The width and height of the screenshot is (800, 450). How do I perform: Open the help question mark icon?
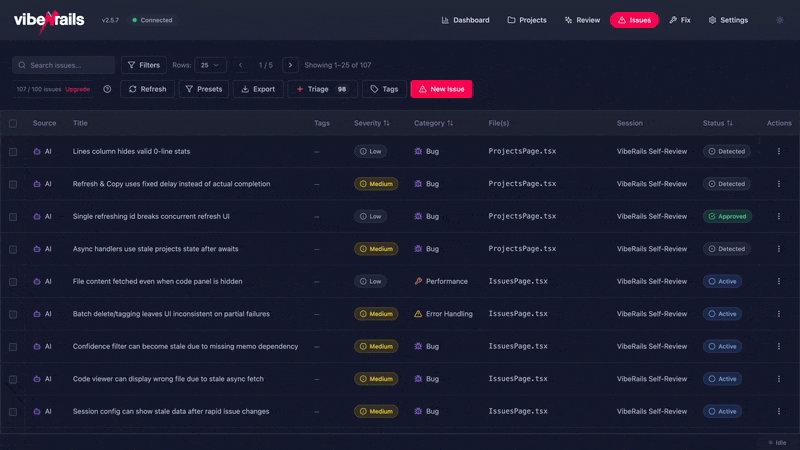click(107, 89)
